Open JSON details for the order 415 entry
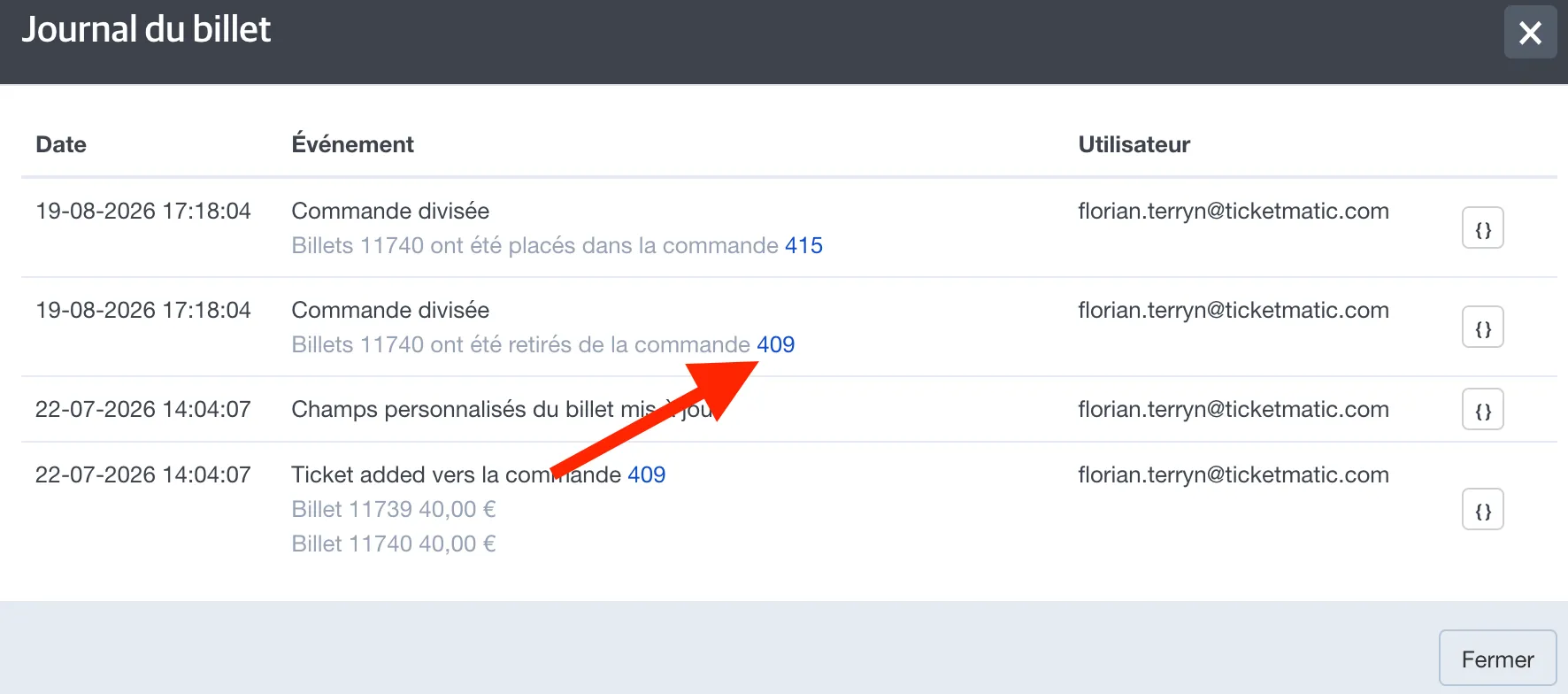This screenshot has width=1568, height=694. pyautogui.click(x=1483, y=228)
